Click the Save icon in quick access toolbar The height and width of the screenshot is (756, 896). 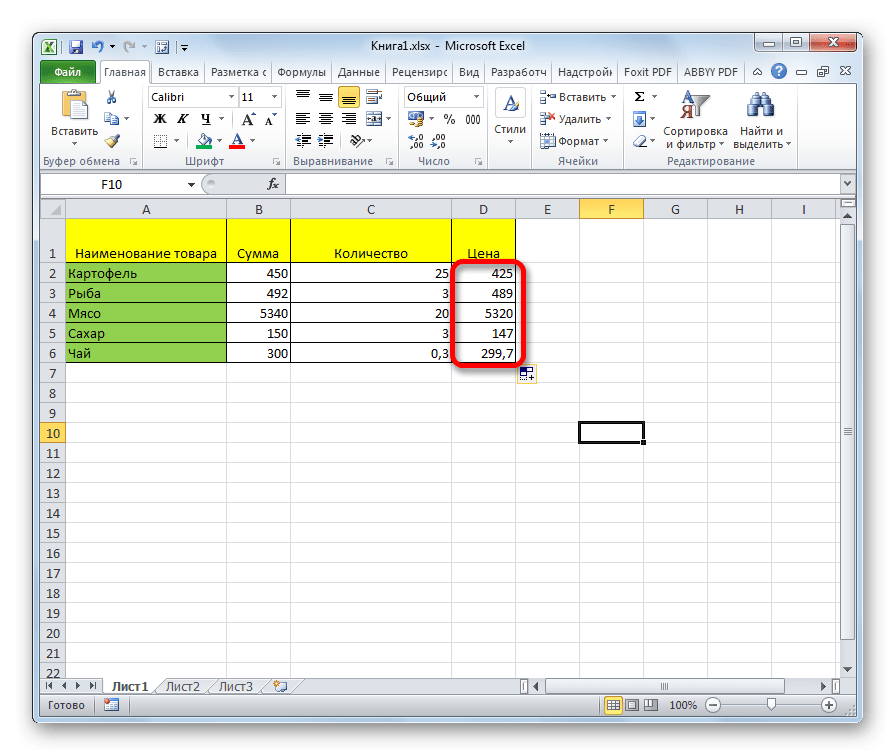[x=76, y=47]
